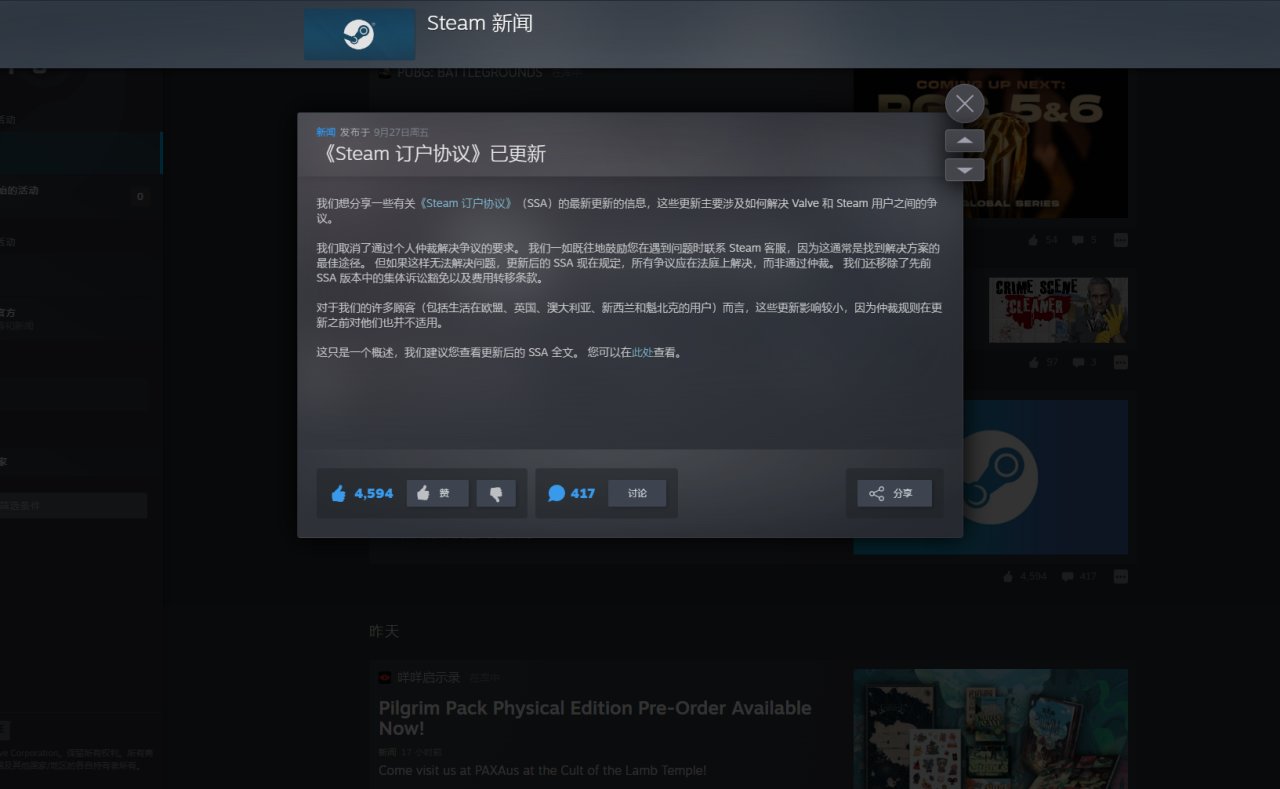Open more options beside the background 4,594 likes post
The image size is (1280, 789).
1120,577
